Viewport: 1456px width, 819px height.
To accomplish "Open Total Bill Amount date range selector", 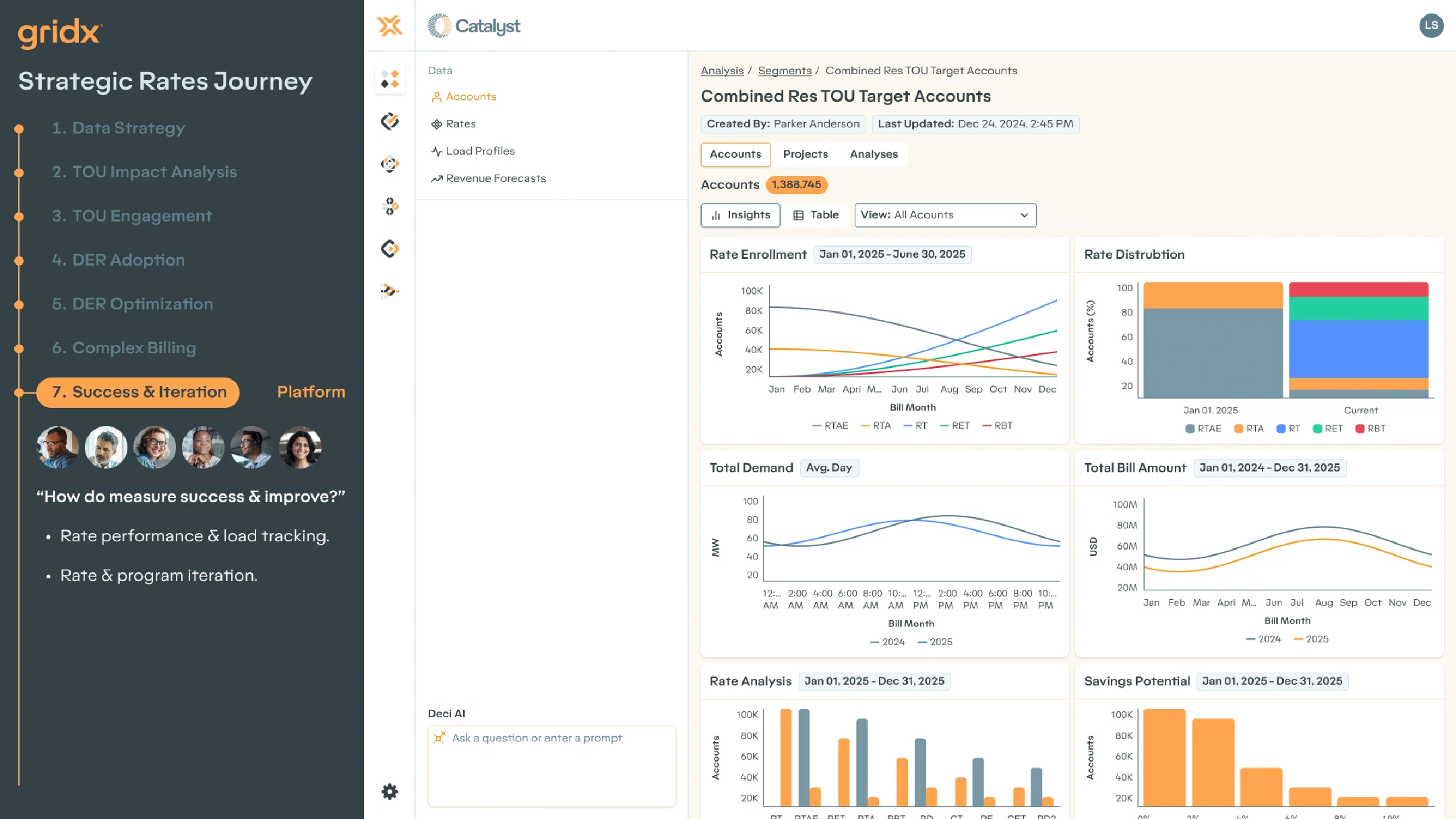I will point(1269,468).
